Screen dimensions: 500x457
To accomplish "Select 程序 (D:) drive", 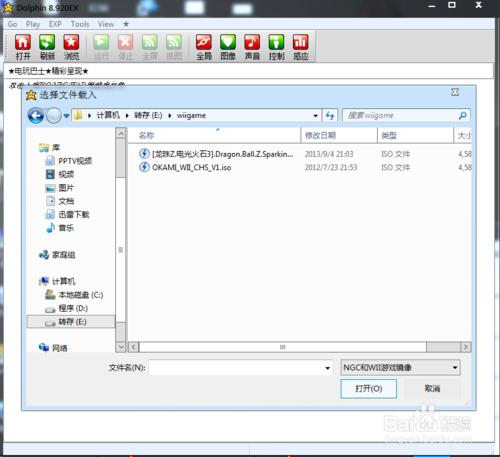I will (x=67, y=308).
